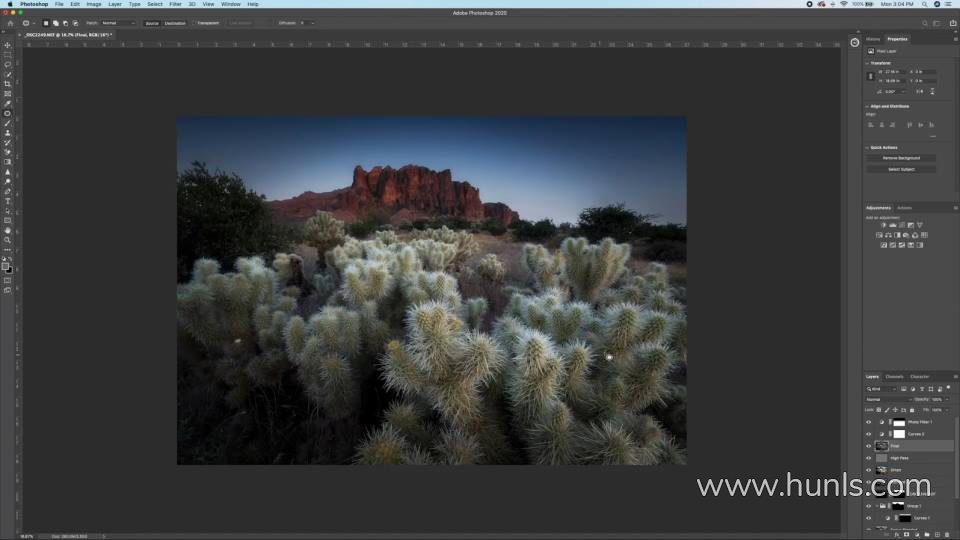Hide the Curves 1 layer
This screenshot has width=960, height=540.
pyautogui.click(x=869, y=518)
